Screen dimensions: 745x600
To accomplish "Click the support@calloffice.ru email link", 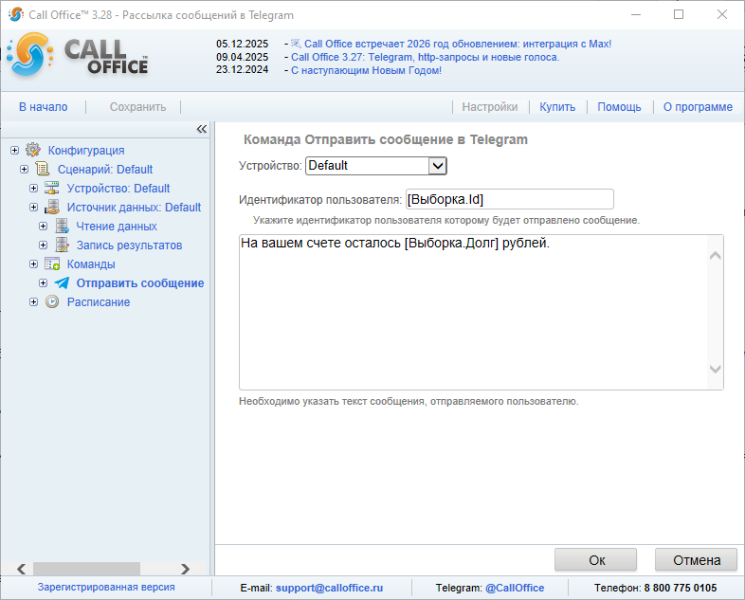I will click(x=329, y=588).
